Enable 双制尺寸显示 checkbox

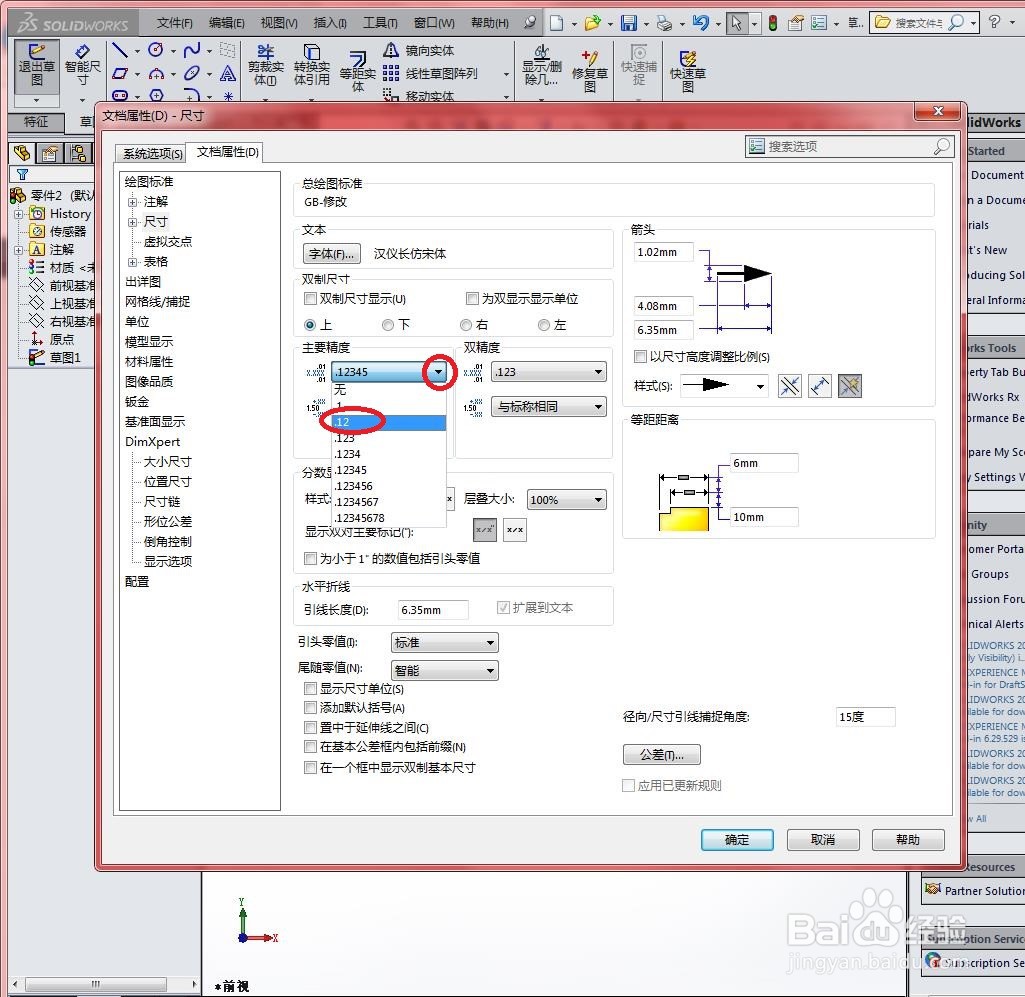pos(311,299)
